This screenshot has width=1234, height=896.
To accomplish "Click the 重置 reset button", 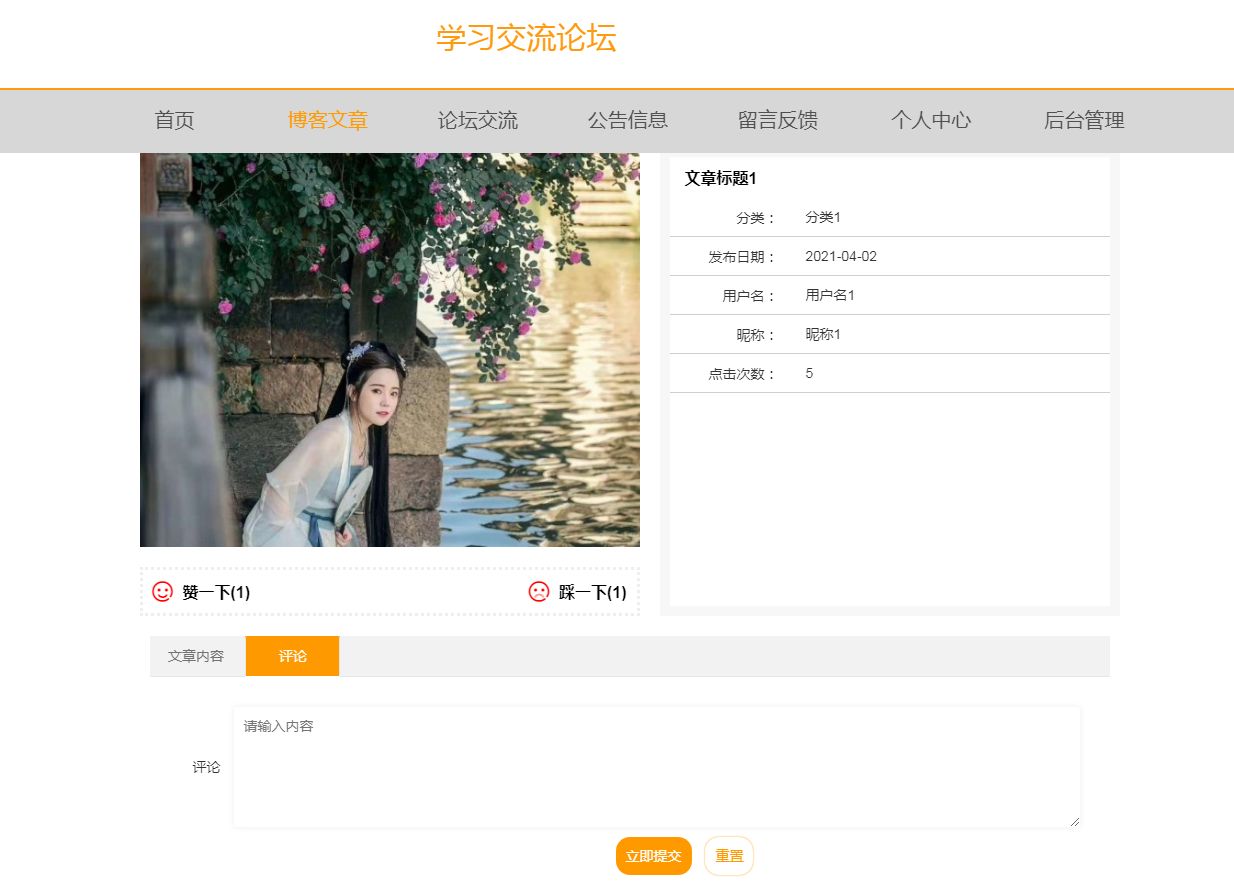I will (729, 856).
